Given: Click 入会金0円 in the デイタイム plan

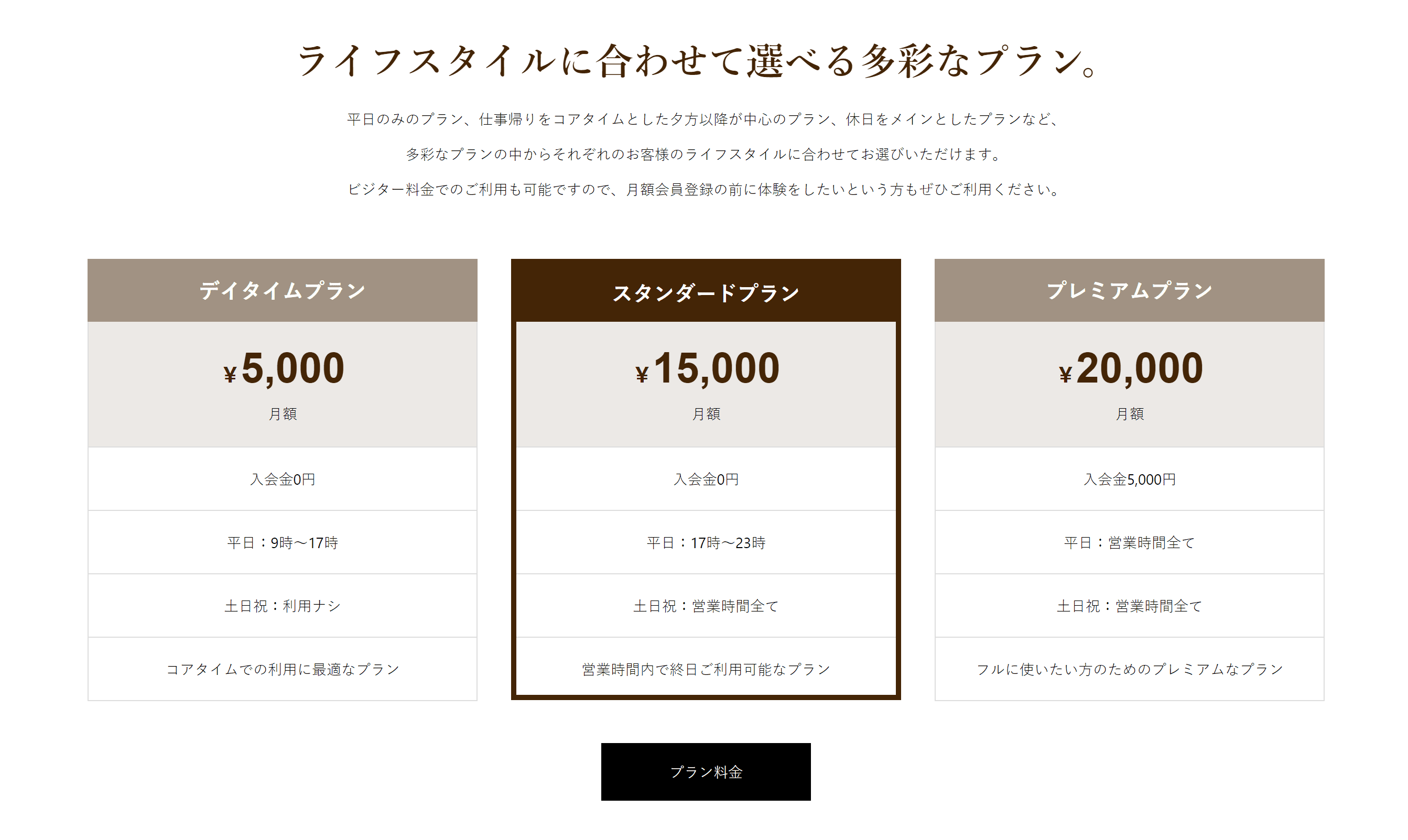Looking at the screenshot, I should coord(283,479).
